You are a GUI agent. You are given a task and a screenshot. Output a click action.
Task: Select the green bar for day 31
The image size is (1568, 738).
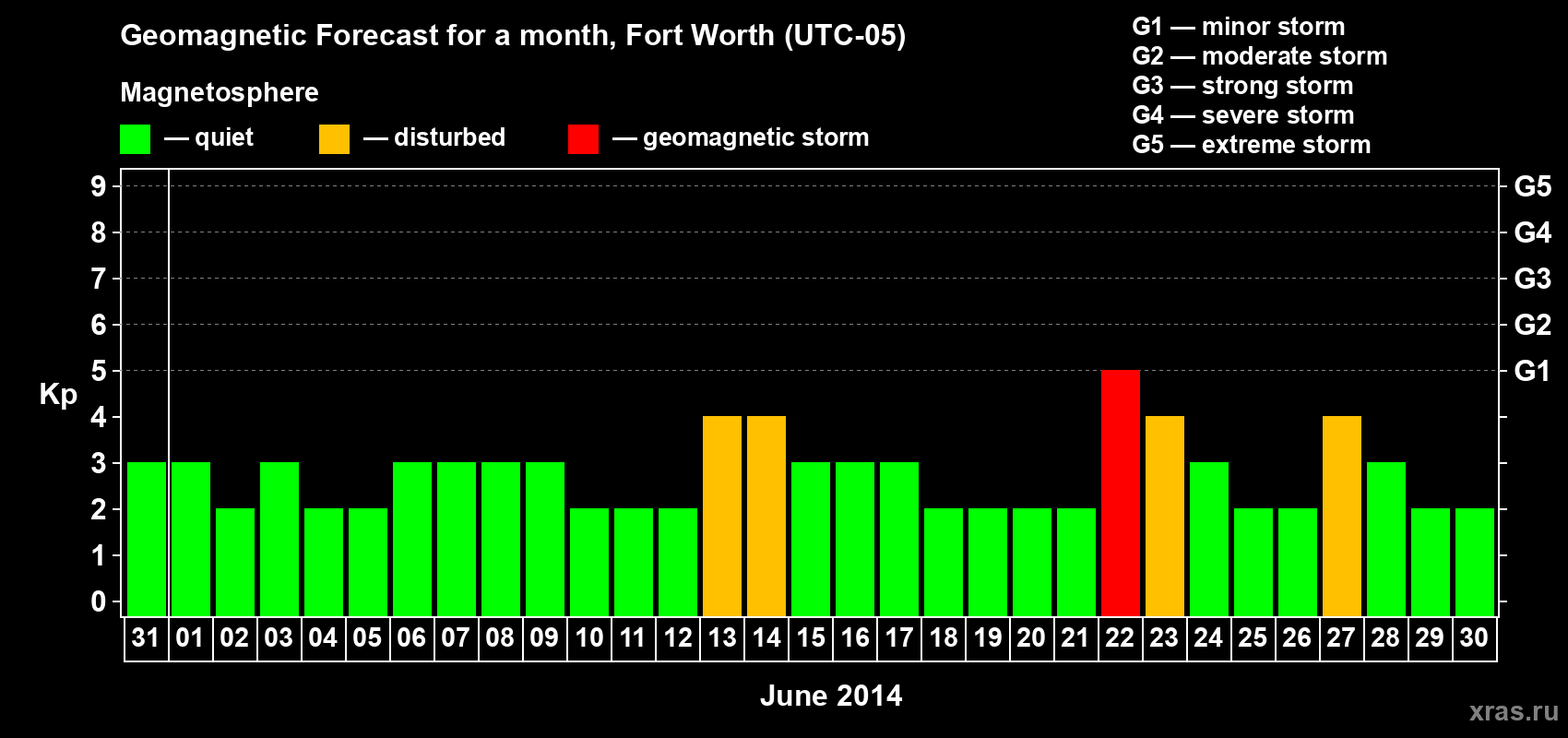(x=147, y=539)
